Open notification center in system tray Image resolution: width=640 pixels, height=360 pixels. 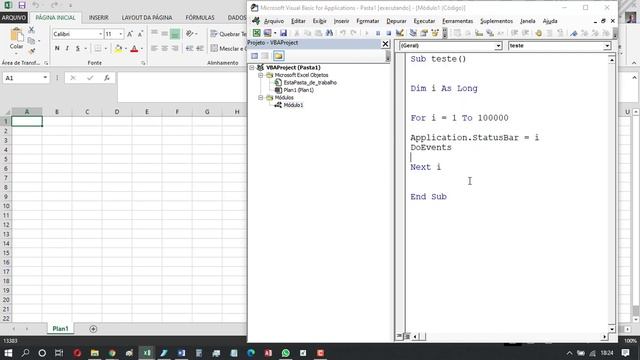pos(625,353)
